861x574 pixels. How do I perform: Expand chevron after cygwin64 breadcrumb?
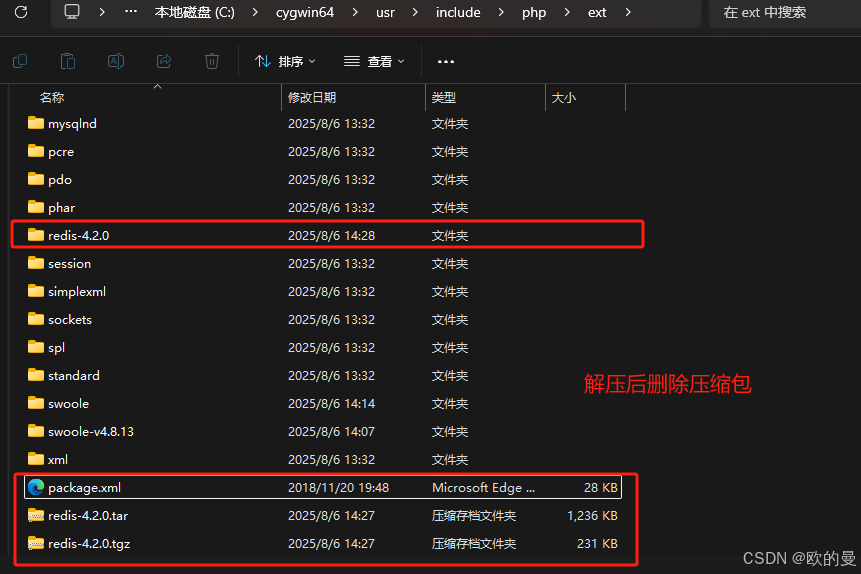(x=355, y=12)
